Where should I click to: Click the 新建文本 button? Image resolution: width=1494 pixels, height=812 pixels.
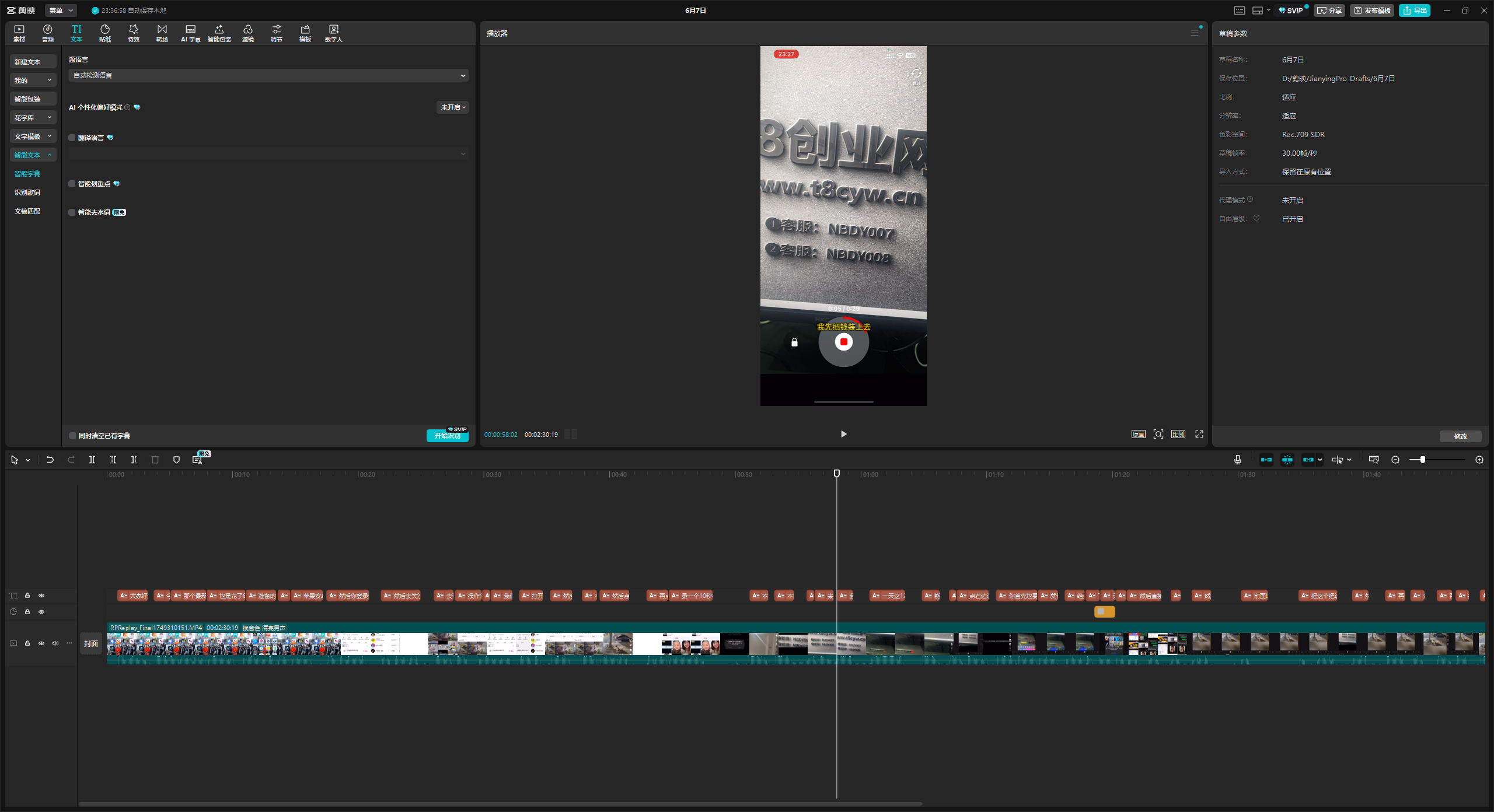pos(33,62)
